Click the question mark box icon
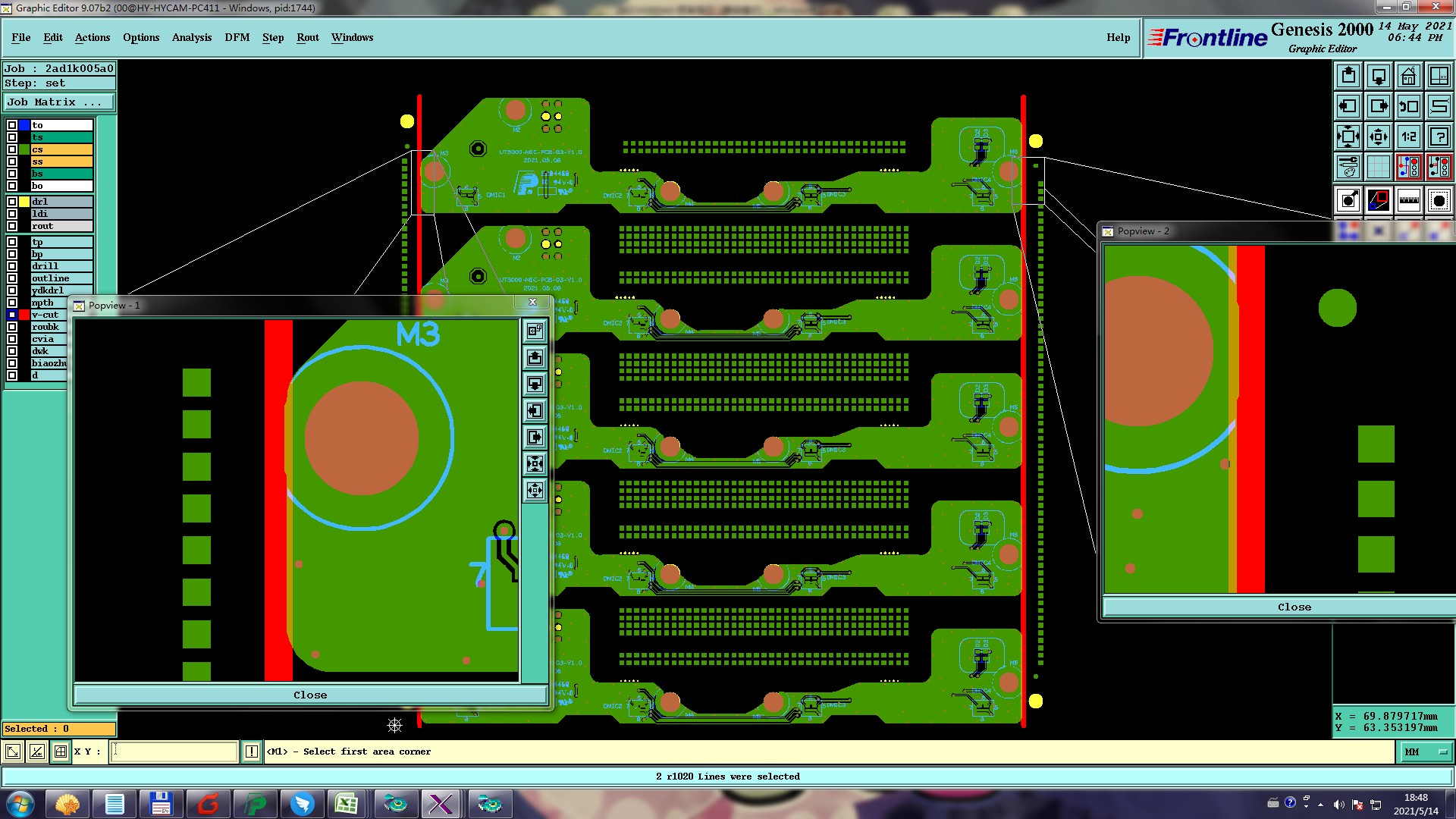The width and height of the screenshot is (1456, 819). pyautogui.click(x=1439, y=136)
